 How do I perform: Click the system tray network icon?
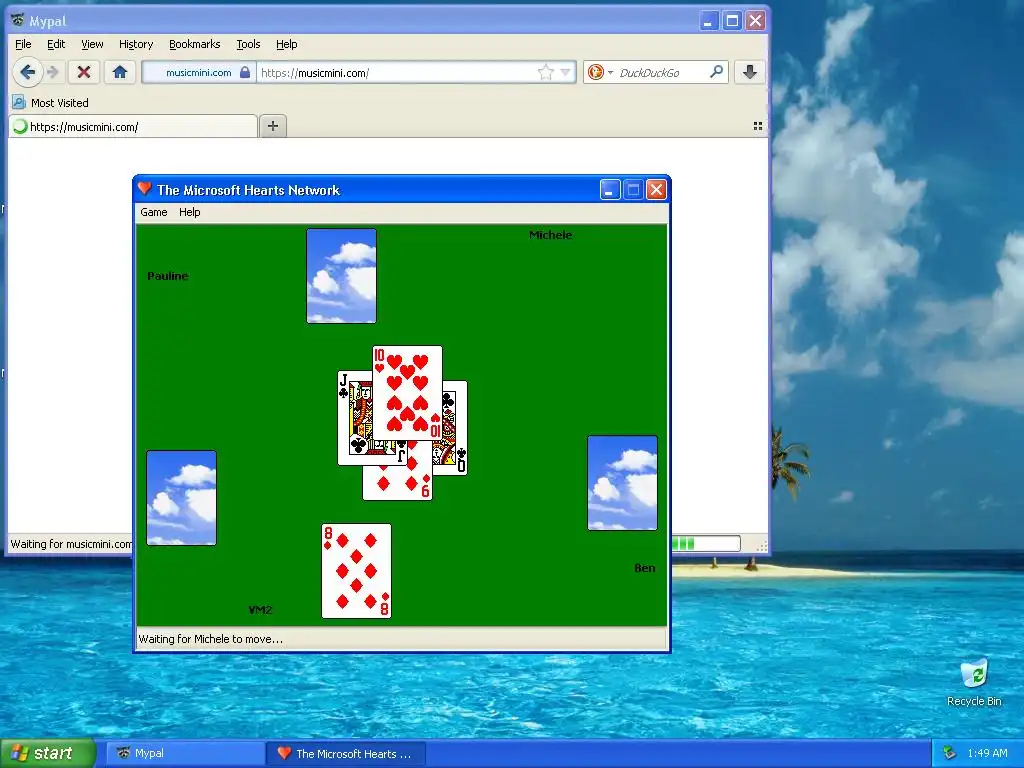(x=950, y=753)
